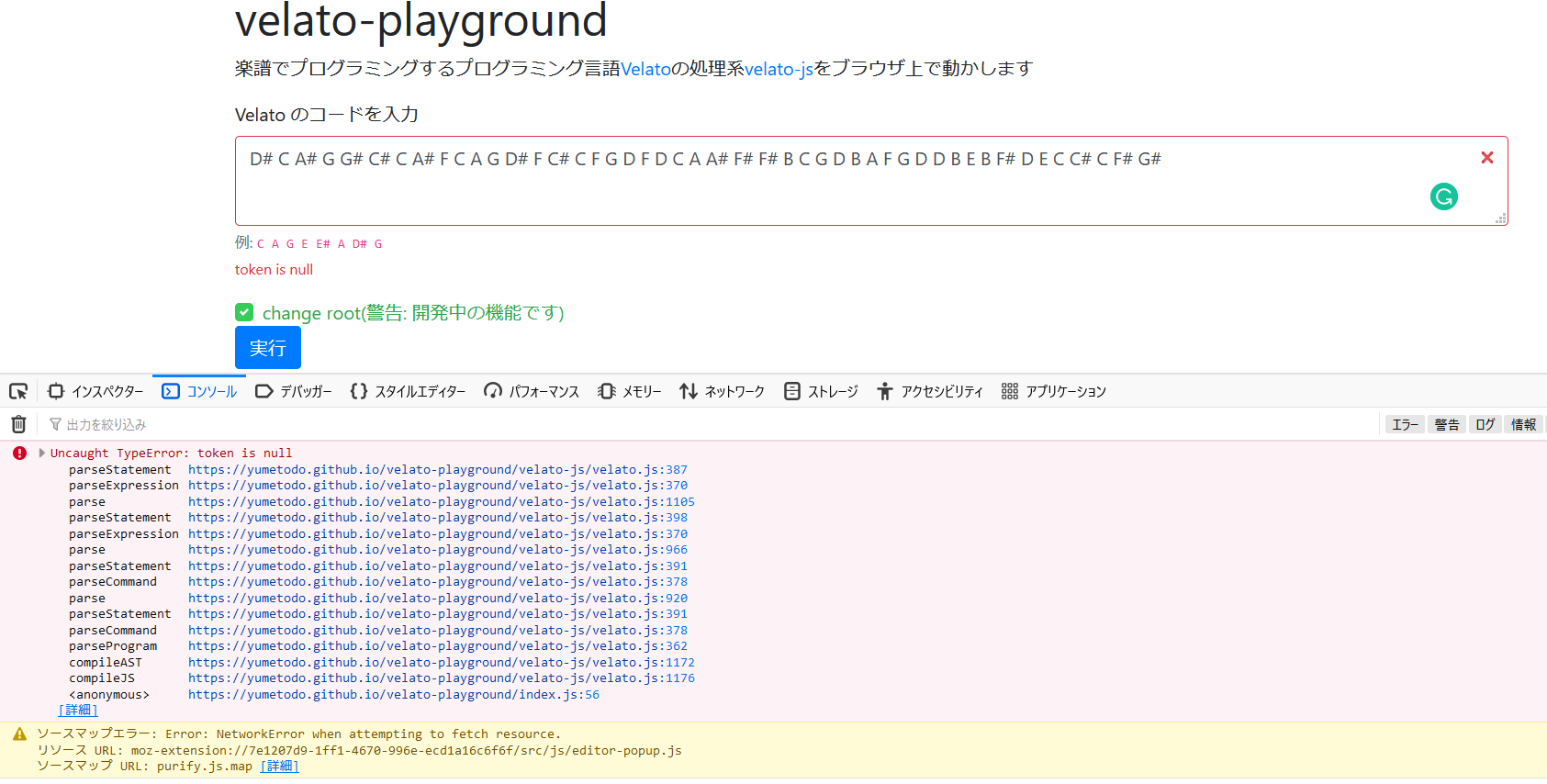Click the Grammarly icon in textarea
This screenshot has height=784, width=1547.
(x=1444, y=196)
